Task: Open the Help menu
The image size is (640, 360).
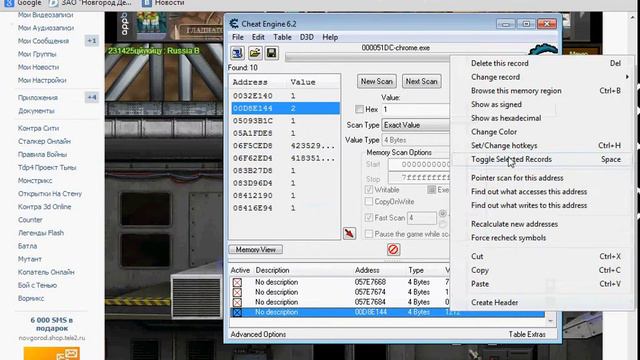Action: [x=330, y=37]
